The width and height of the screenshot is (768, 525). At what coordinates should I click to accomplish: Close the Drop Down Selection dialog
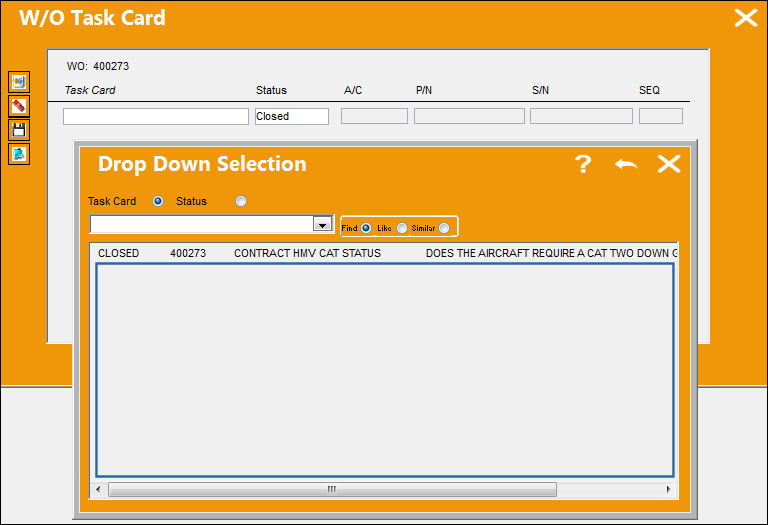coord(669,164)
